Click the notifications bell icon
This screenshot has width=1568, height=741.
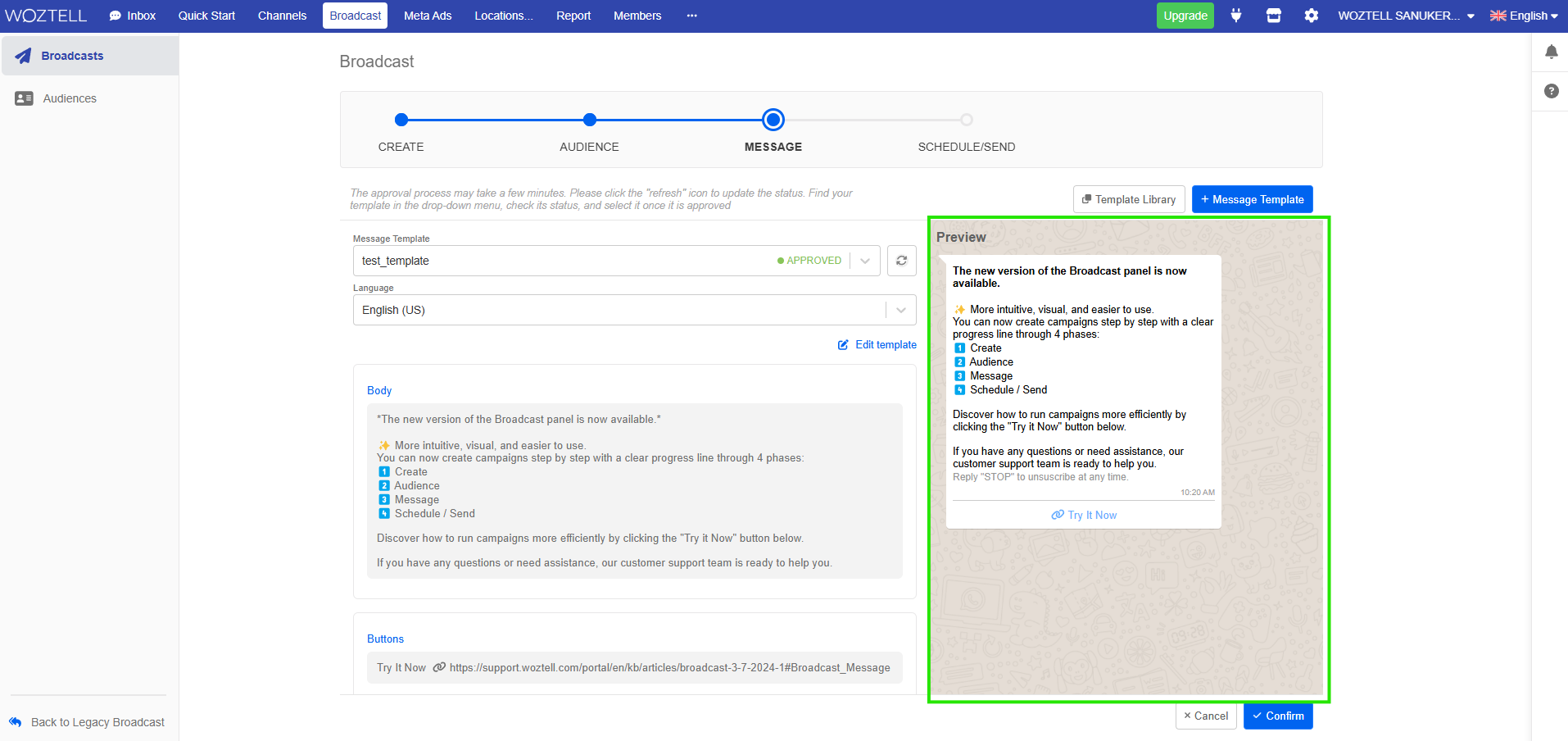[x=1552, y=52]
